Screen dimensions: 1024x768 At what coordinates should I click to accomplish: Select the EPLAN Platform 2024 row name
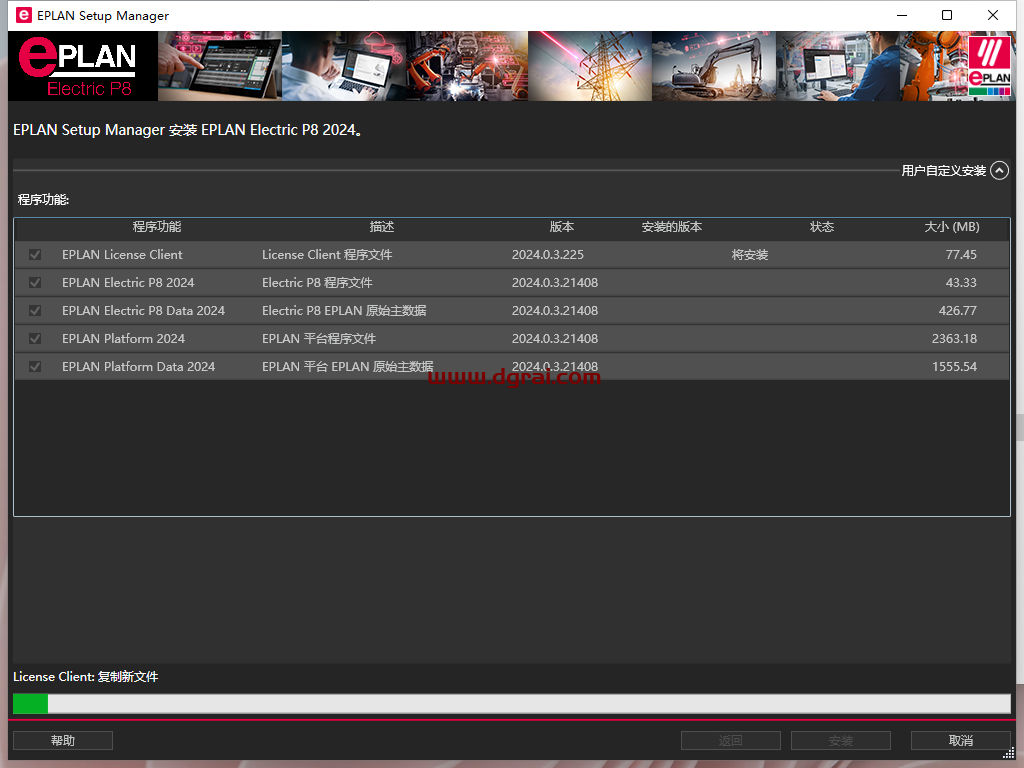point(123,339)
